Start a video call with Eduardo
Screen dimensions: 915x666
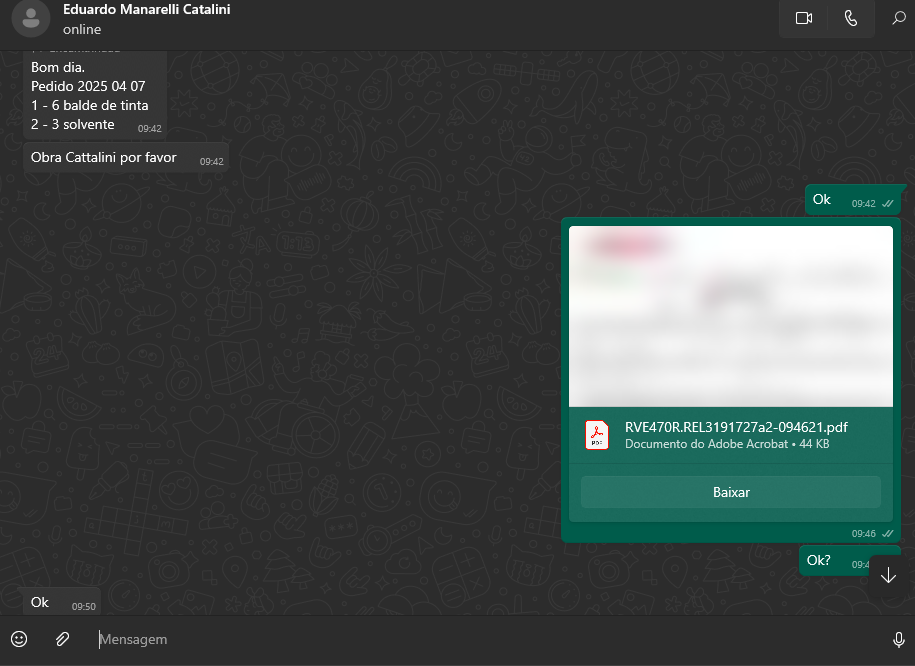tap(803, 18)
